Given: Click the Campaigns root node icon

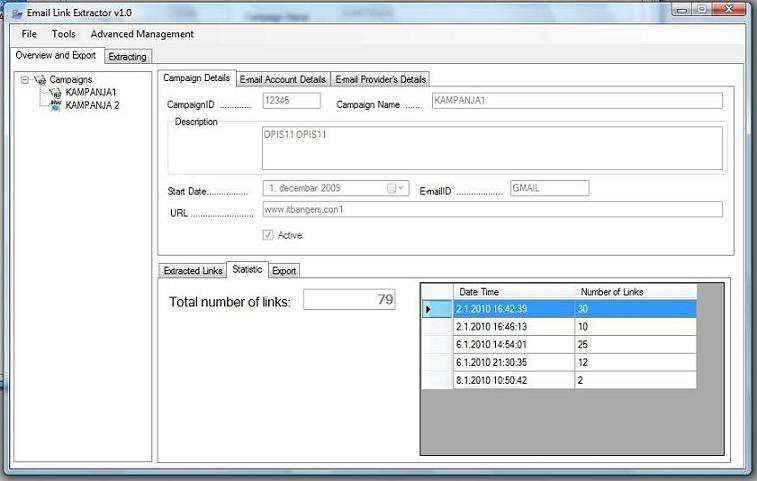Looking at the screenshot, I should point(41,80).
